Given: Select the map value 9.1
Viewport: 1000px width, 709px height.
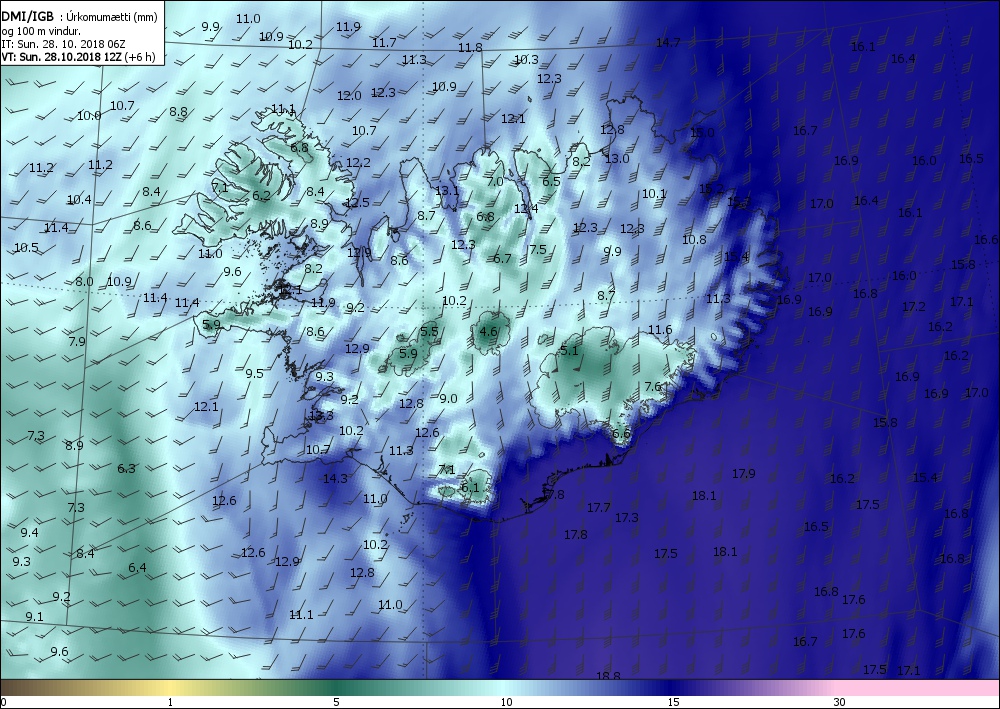Looking at the screenshot, I should pos(34,617).
